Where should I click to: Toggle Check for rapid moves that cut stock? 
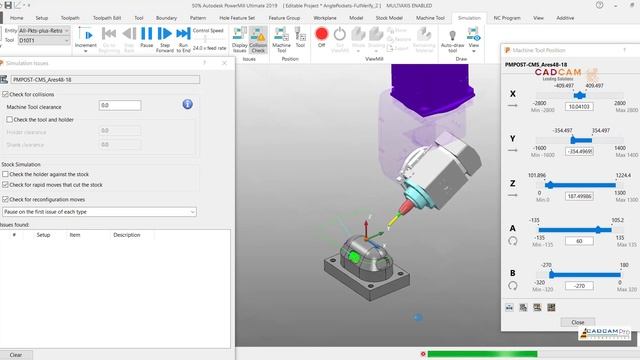pos(5,185)
